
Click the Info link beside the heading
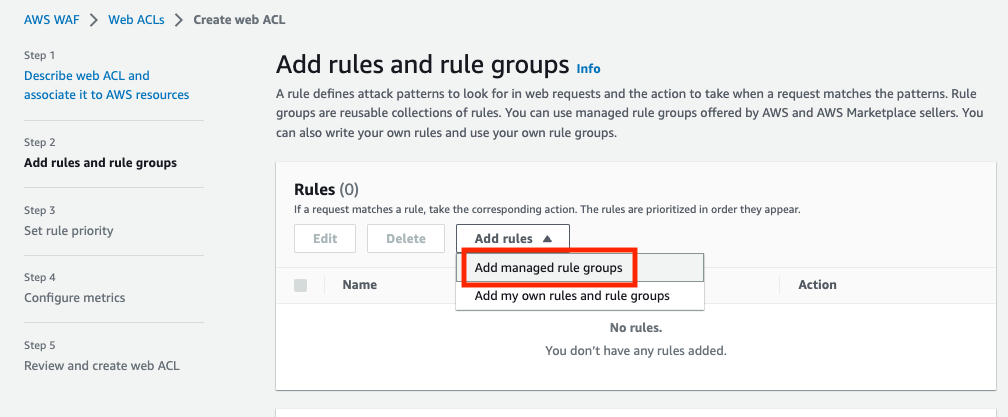589,69
